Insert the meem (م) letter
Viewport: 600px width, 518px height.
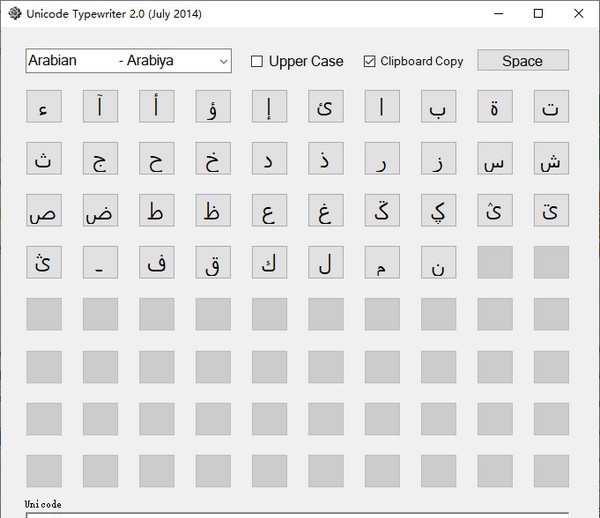coord(382,262)
